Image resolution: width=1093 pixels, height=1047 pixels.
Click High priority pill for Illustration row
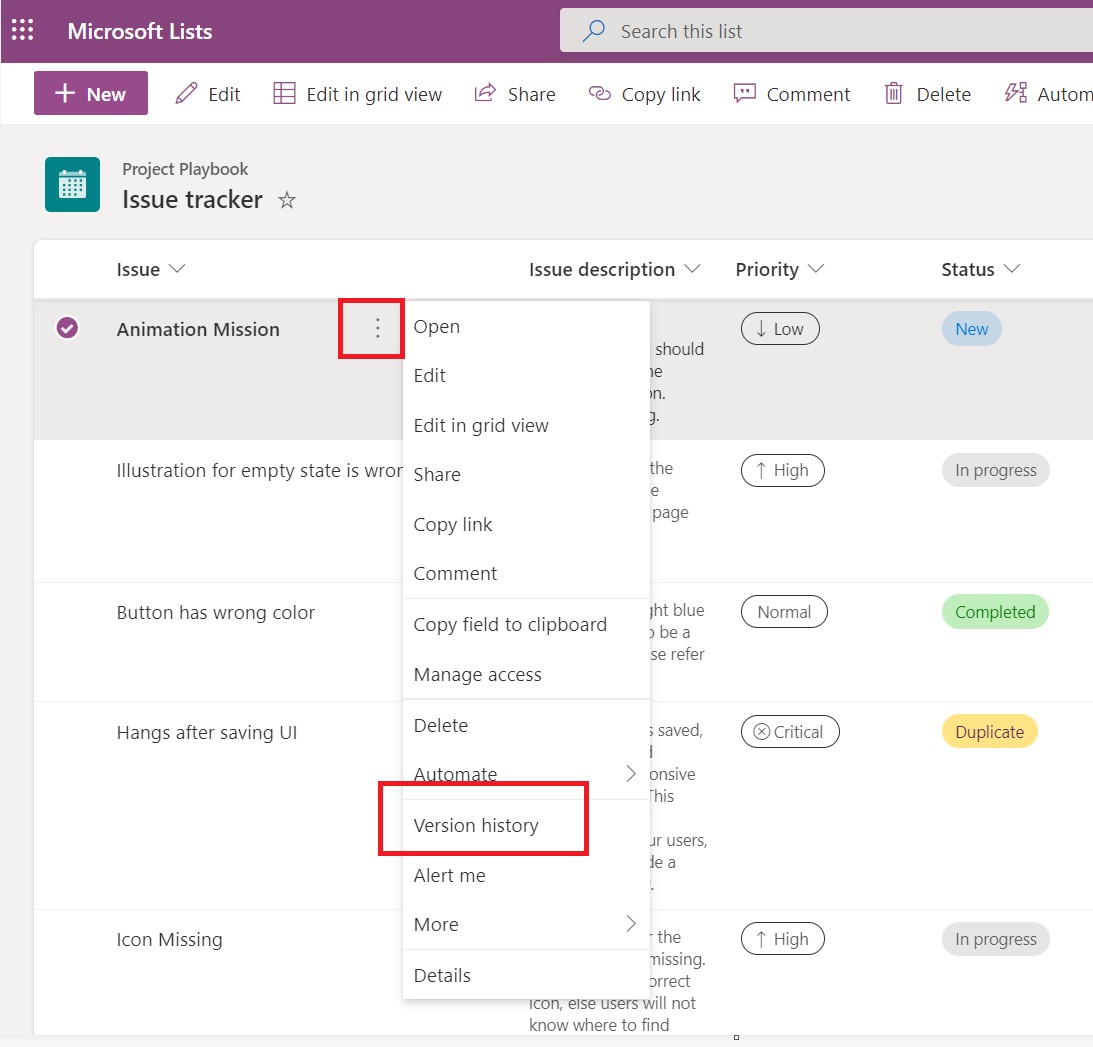(x=783, y=470)
